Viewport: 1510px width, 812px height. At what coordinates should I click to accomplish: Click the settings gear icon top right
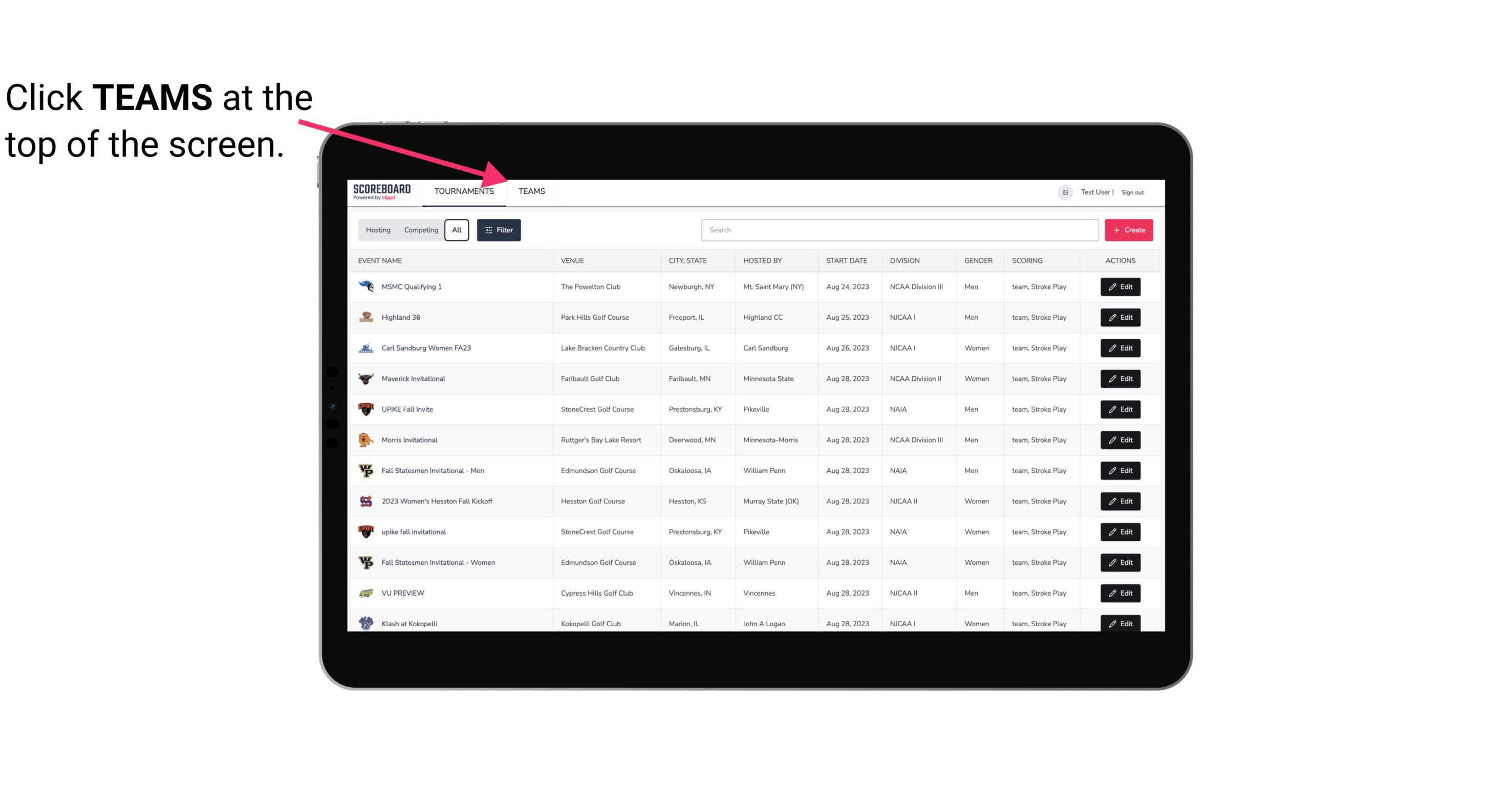pos(1064,192)
